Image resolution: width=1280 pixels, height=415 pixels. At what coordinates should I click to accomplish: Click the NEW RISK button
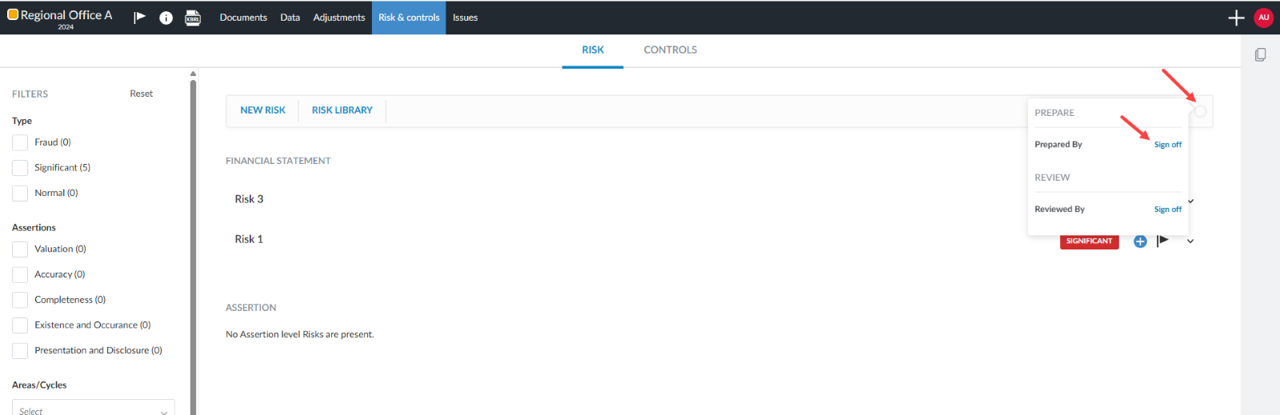tap(263, 110)
